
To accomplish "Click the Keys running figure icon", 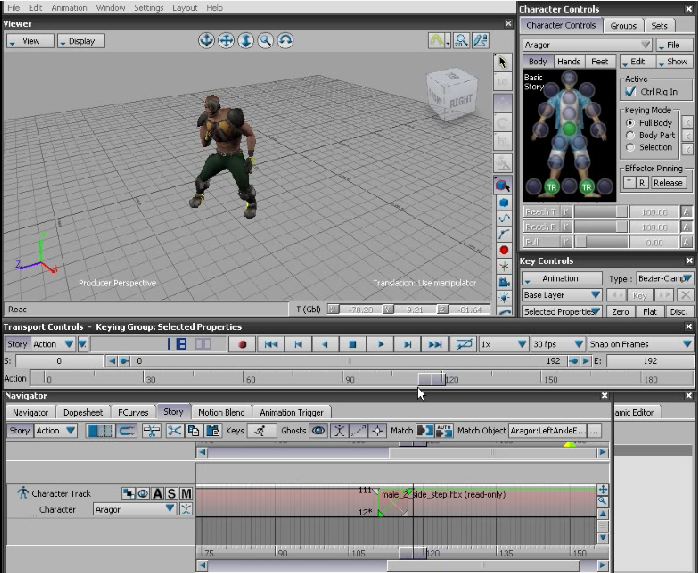I will [261, 431].
